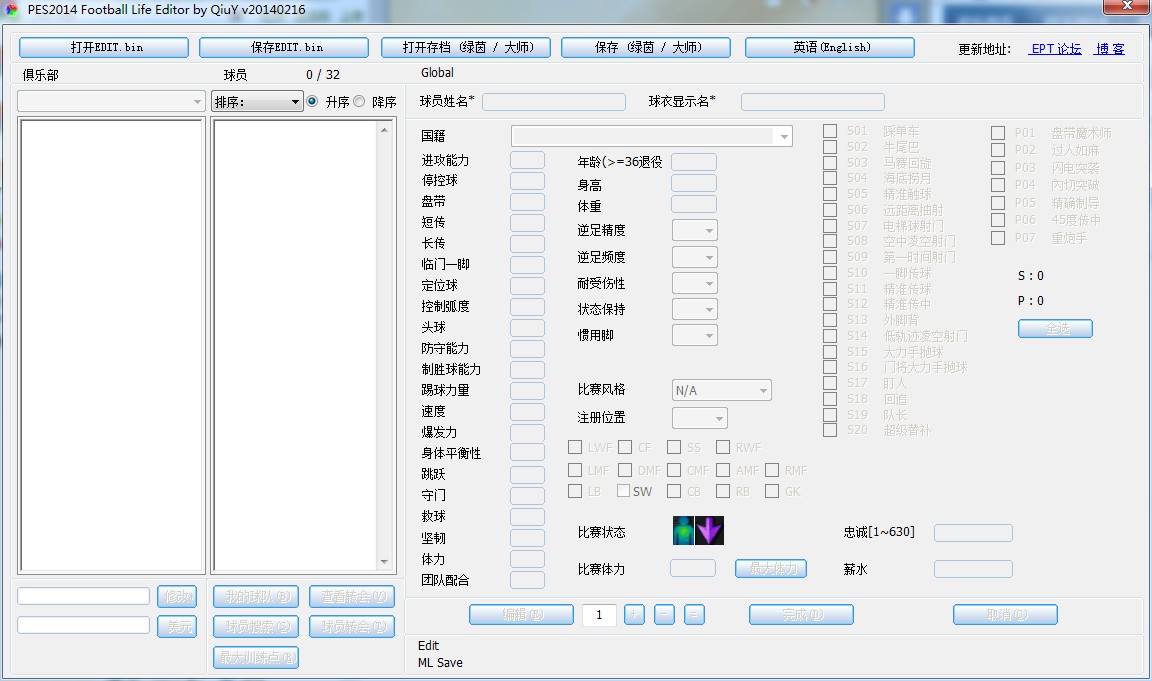Click 打开存档 (绿茵 / 大师) button
This screenshot has width=1152, height=681.
pyautogui.click(x=466, y=47)
